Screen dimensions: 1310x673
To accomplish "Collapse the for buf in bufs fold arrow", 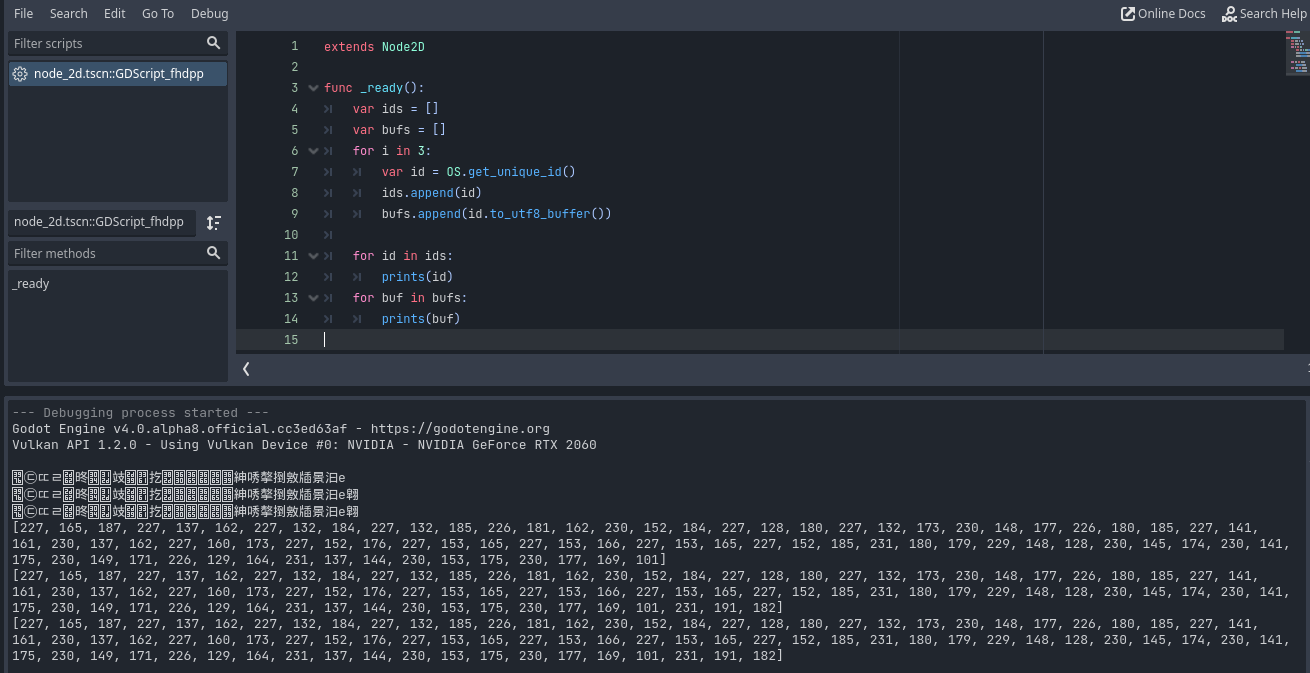I will pyautogui.click(x=313, y=297).
